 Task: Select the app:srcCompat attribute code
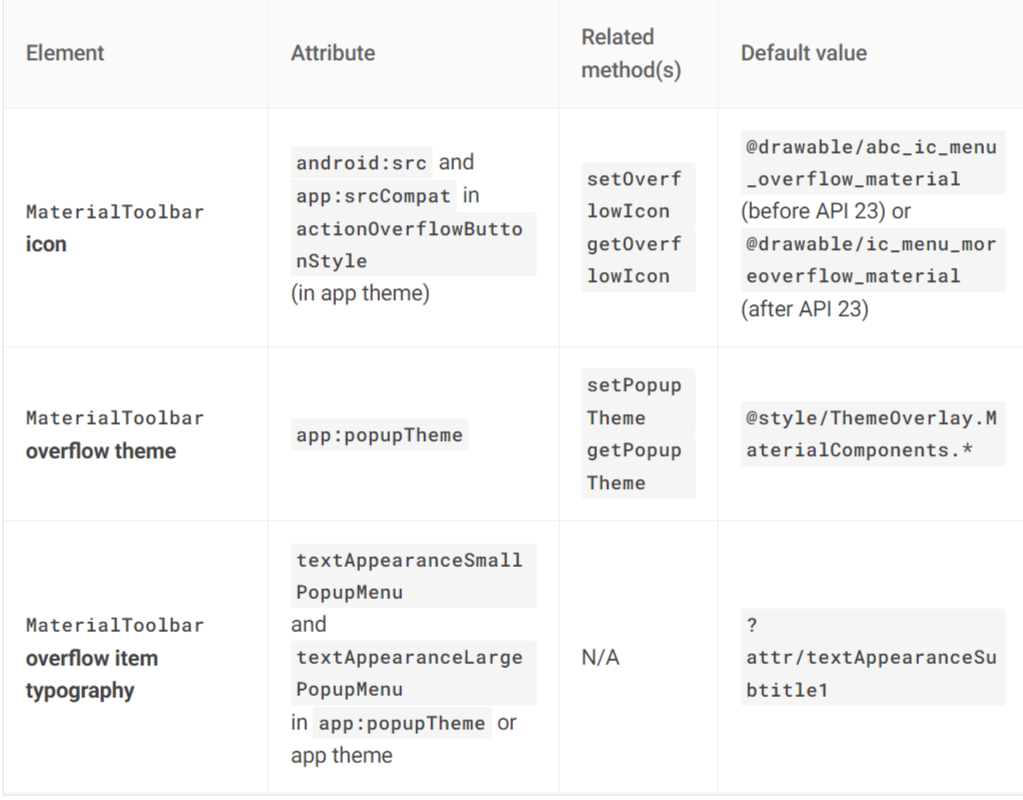[373, 196]
